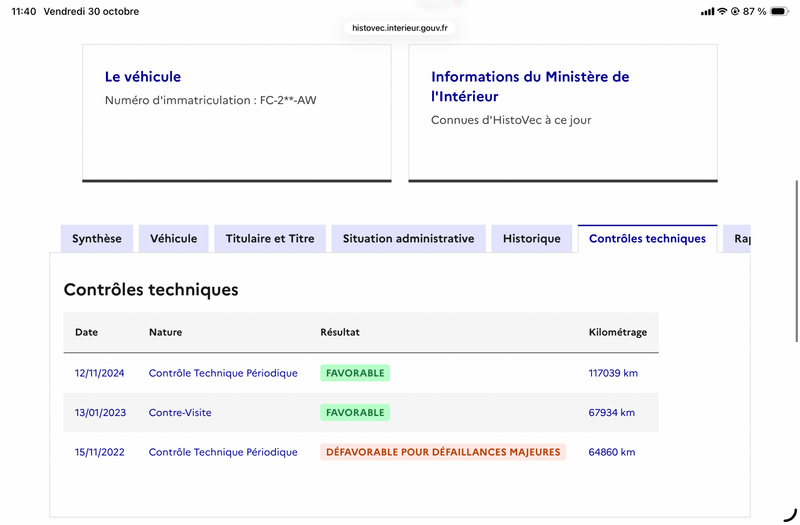Click the Résultat column header
The height and width of the screenshot is (525, 800).
[x=340, y=332]
